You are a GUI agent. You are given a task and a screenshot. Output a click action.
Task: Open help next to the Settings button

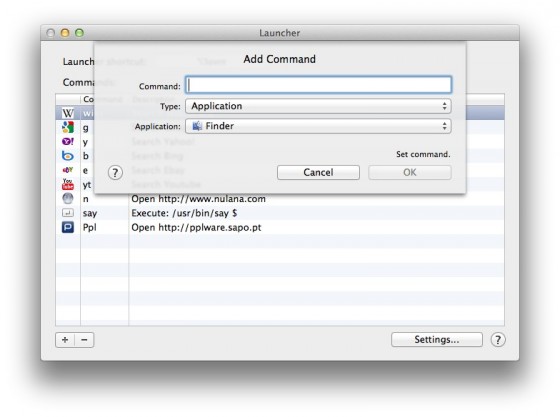(x=498, y=340)
